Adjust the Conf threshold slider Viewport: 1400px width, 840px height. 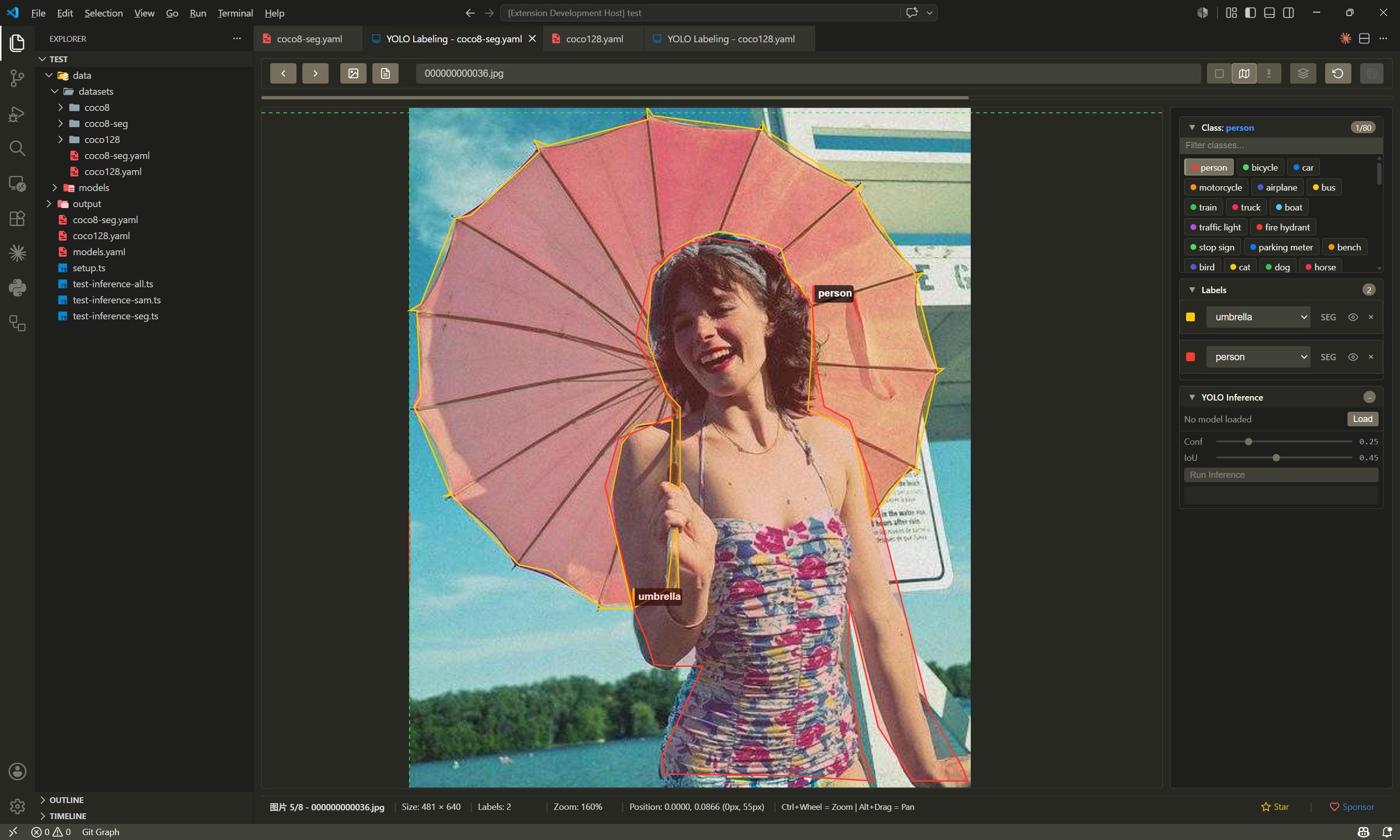coord(1283,441)
